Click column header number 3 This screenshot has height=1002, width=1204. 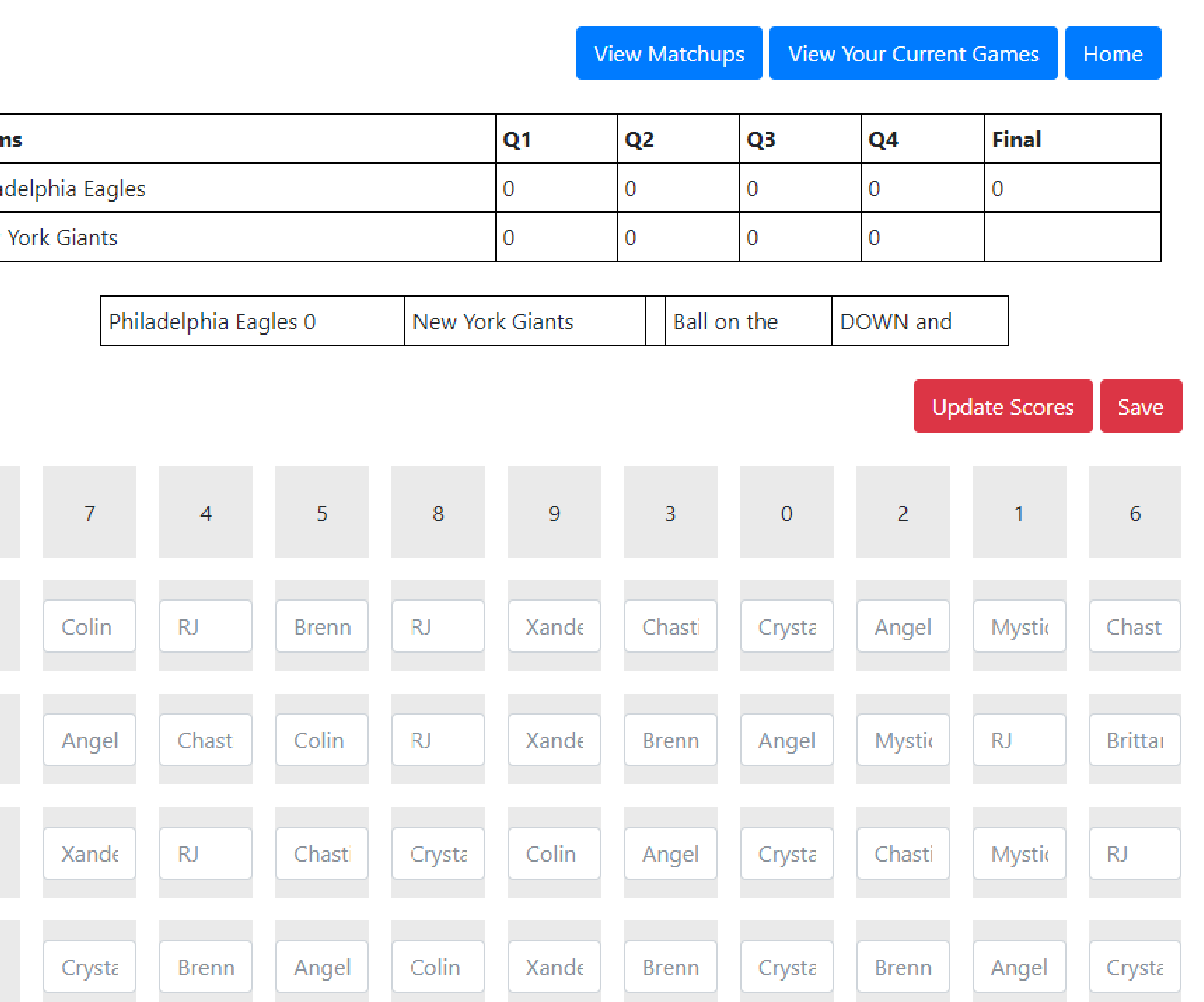(670, 512)
